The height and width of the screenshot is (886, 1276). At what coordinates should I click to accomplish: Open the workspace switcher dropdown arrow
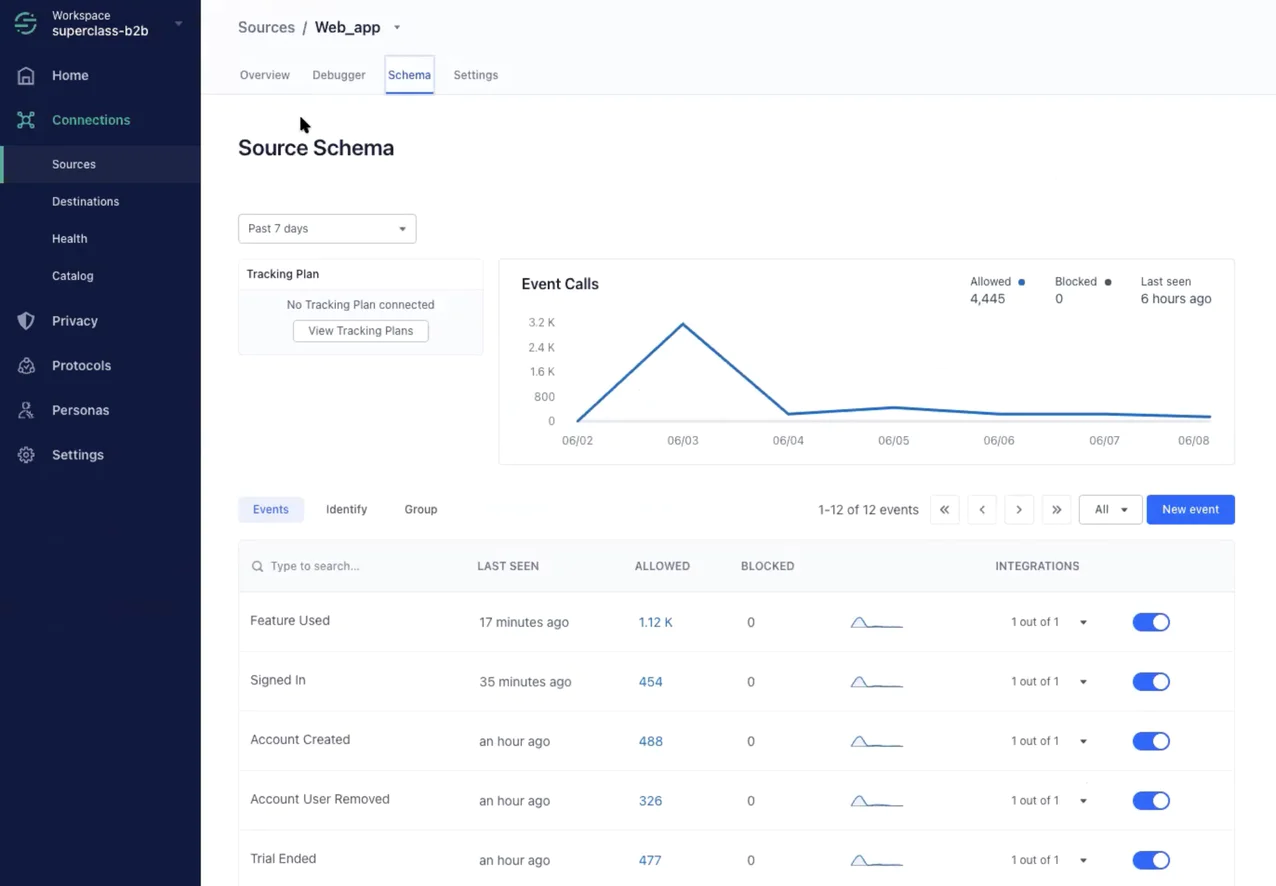[178, 23]
